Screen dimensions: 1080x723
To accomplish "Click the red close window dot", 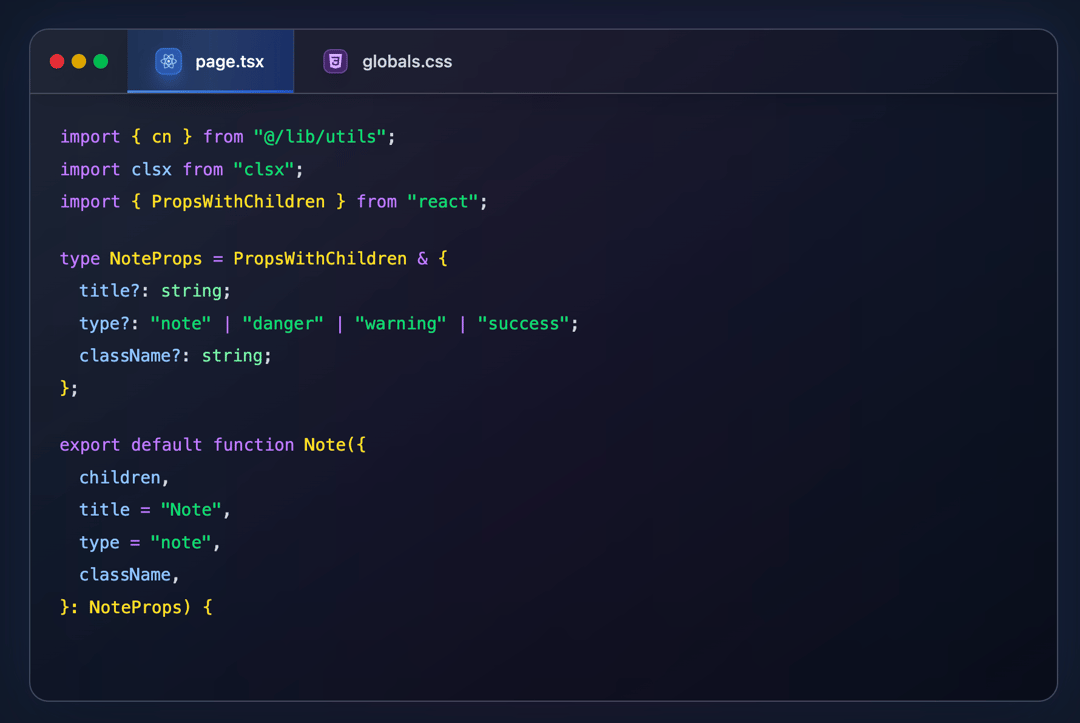I will coord(57,61).
